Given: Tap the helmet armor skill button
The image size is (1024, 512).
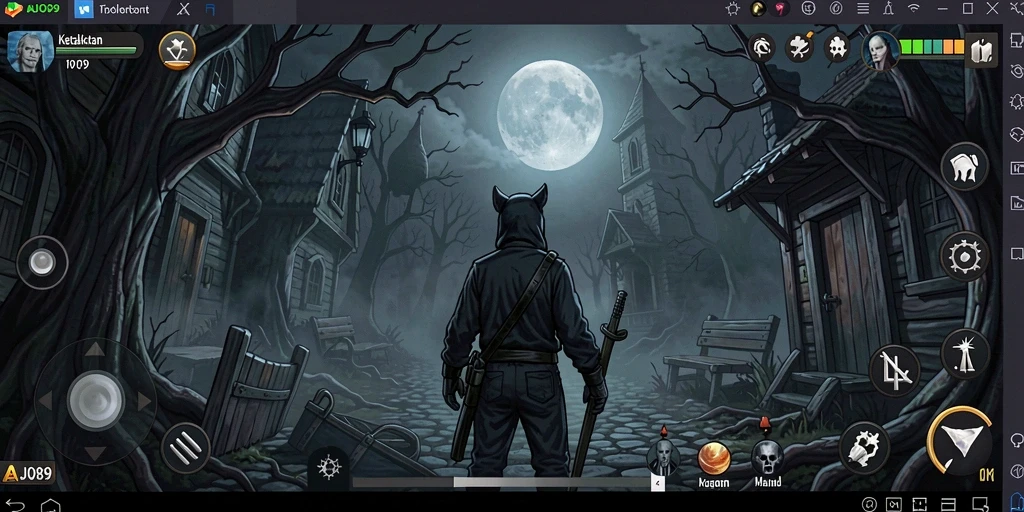Looking at the screenshot, I should click(965, 167).
